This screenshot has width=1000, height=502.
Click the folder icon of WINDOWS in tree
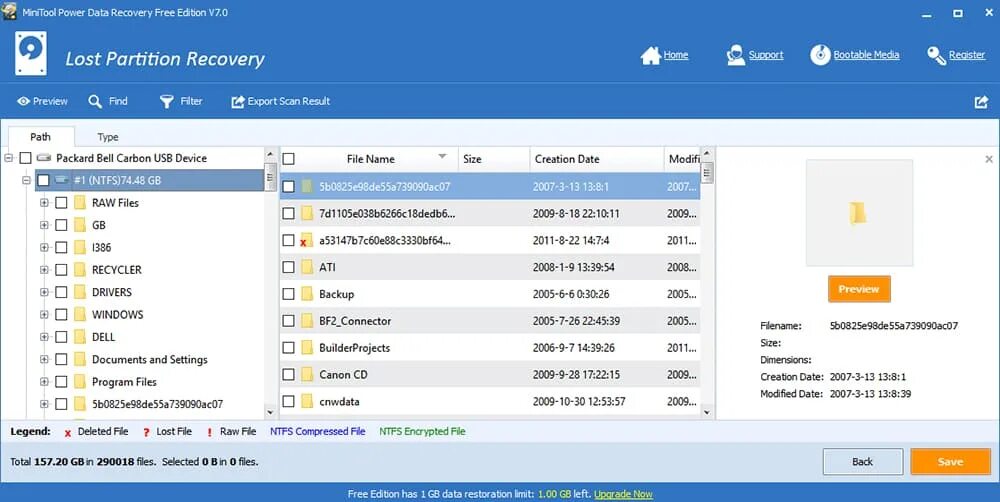[x=80, y=314]
